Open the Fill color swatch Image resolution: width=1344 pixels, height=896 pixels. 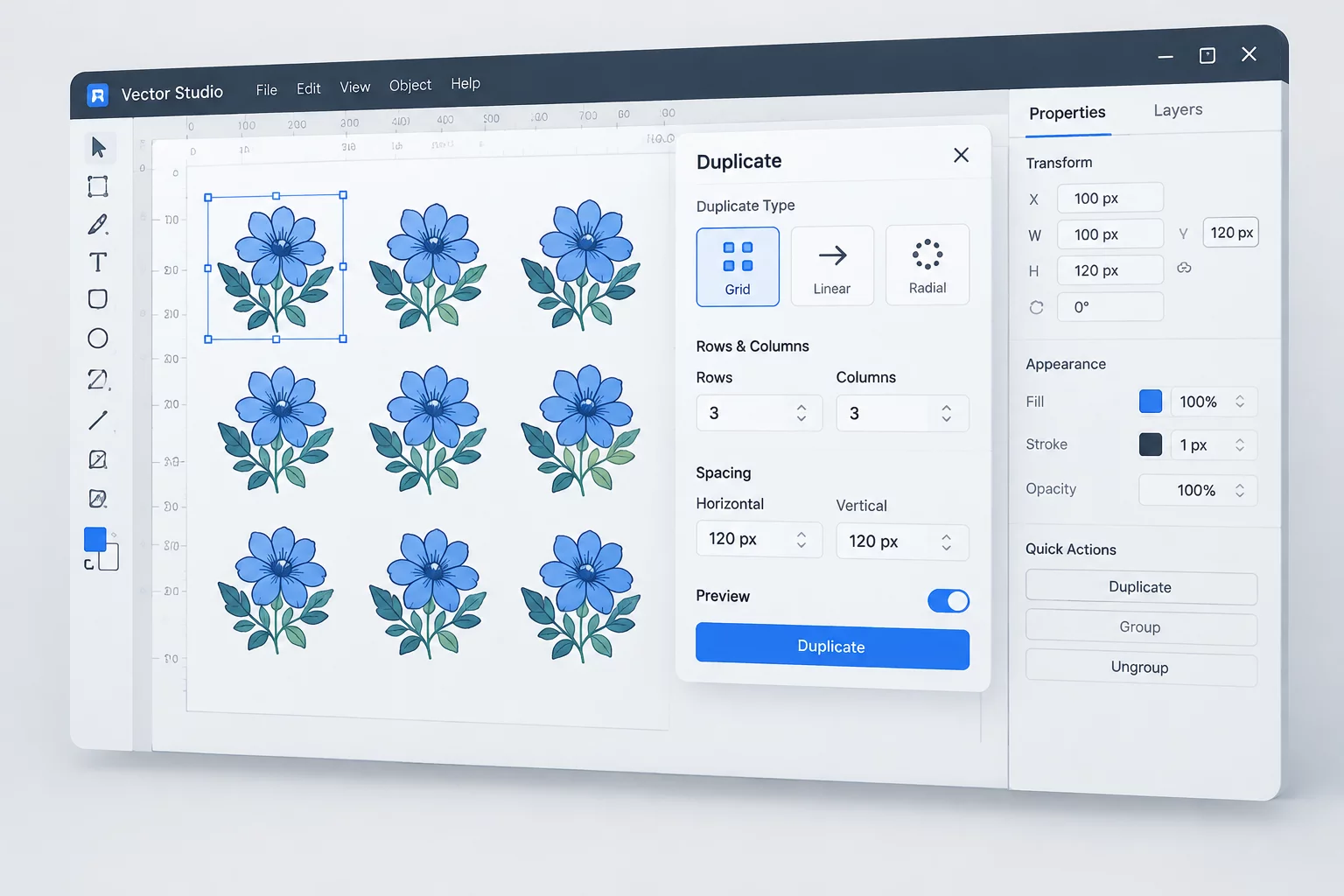[1151, 401]
